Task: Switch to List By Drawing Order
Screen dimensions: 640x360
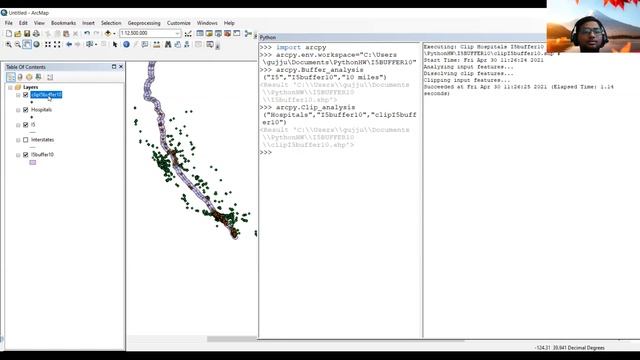Action: tap(11, 77)
